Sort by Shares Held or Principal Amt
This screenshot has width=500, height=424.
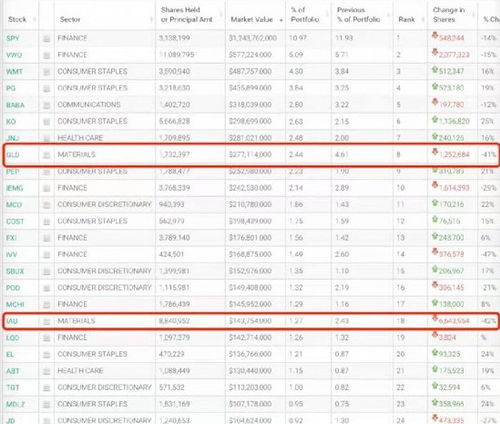(187, 15)
